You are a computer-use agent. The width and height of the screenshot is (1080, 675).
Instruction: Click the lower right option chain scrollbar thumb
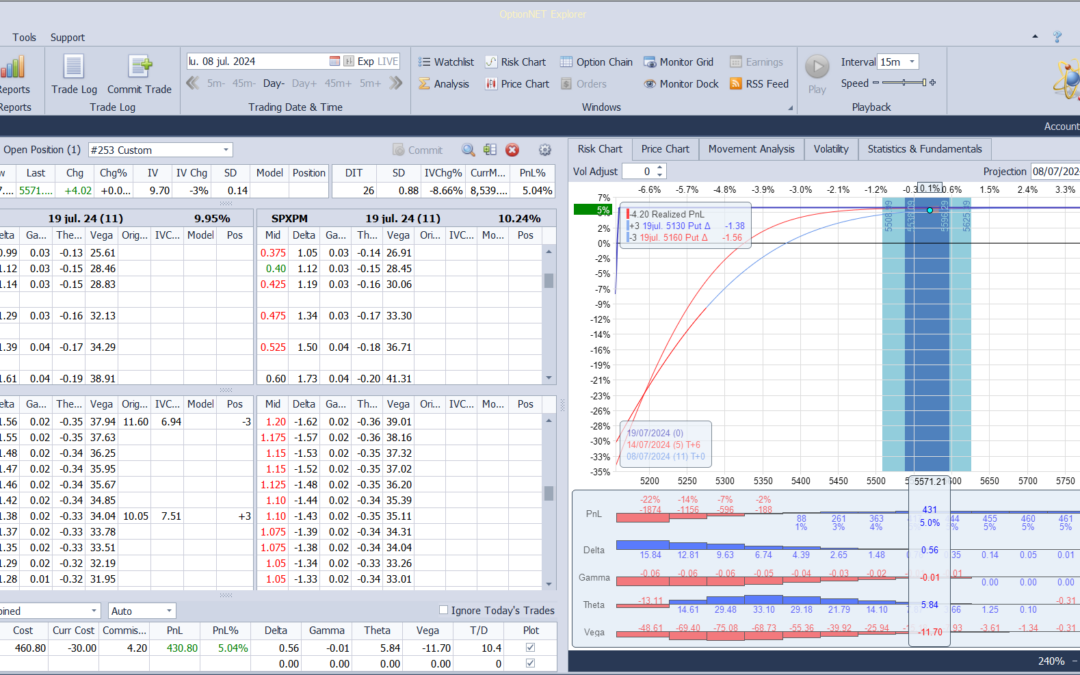549,493
